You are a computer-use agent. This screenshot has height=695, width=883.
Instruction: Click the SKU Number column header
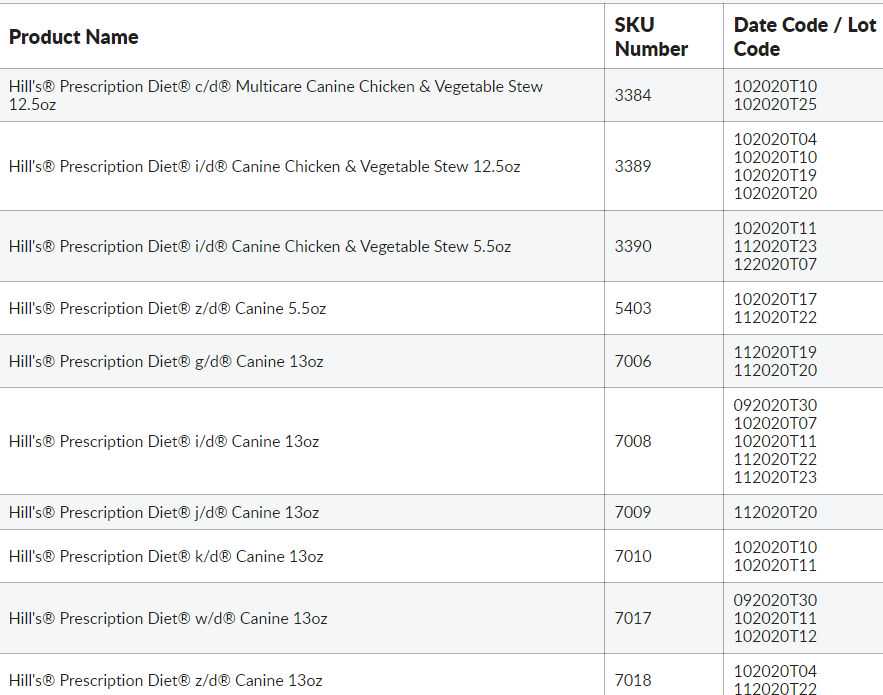click(651, 37)
